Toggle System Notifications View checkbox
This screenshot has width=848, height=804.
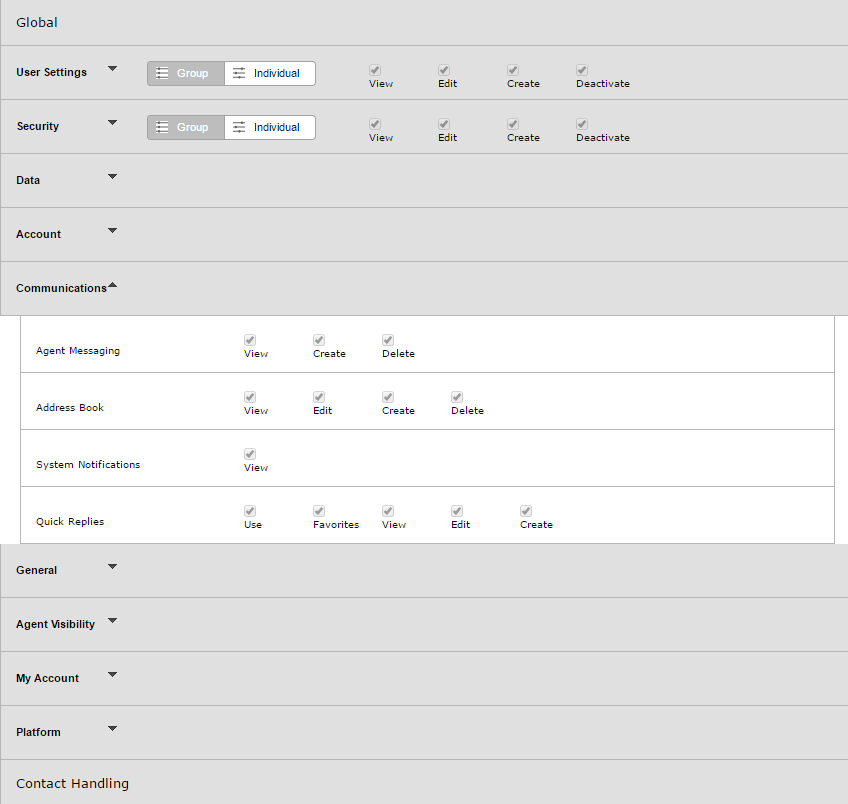250,454
